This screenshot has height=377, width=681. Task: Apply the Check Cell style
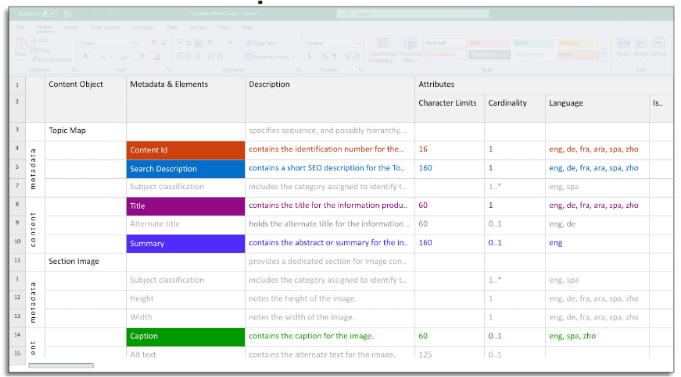[x=489, y=55]
